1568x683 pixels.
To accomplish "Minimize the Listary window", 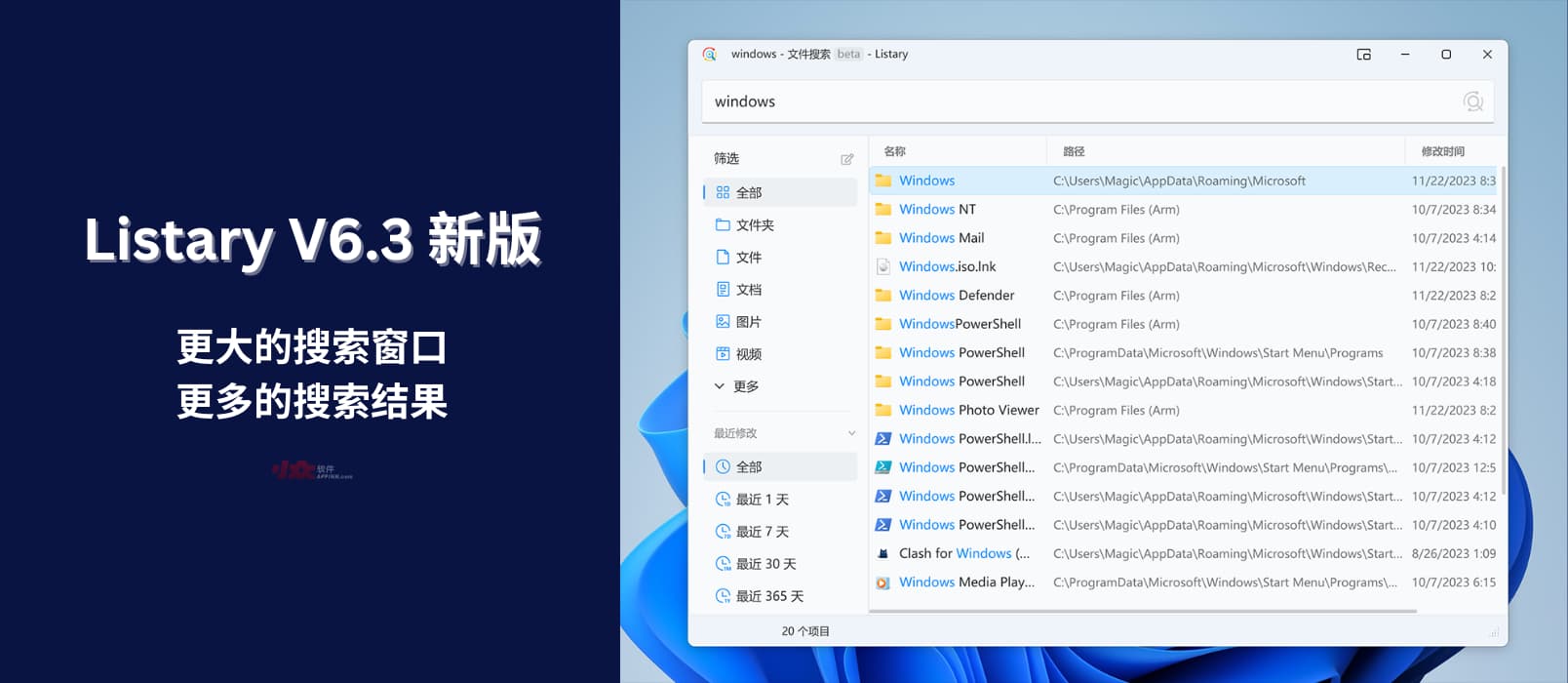I will [1405, 55].
